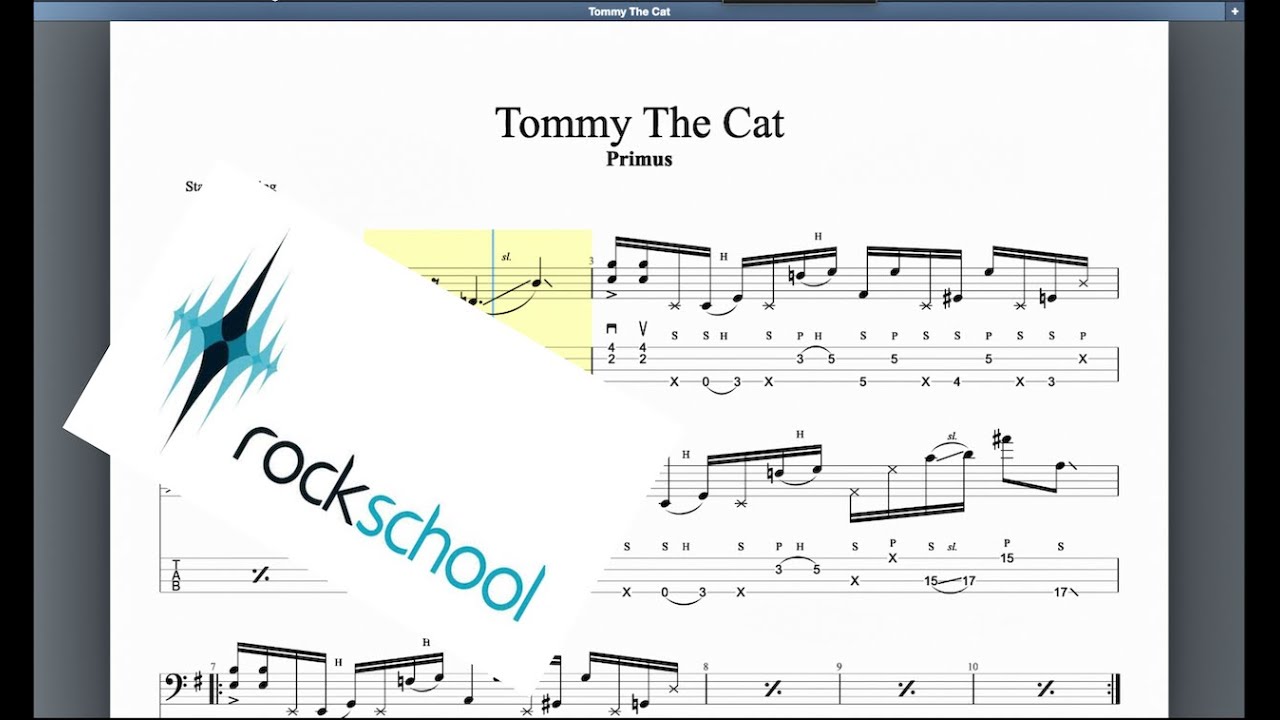
Task: Select the repeat-bar symbol in measure 9
Action: point(906,688)
